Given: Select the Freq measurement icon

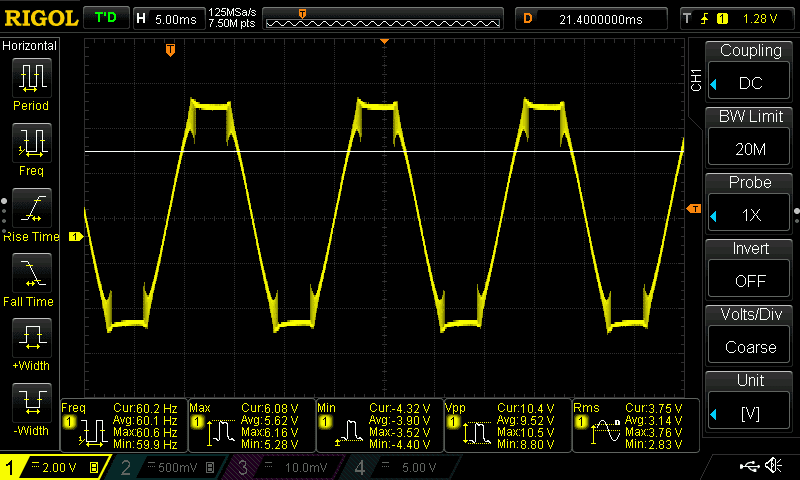Looking at the screenshot, I should (x=32, y=142).
